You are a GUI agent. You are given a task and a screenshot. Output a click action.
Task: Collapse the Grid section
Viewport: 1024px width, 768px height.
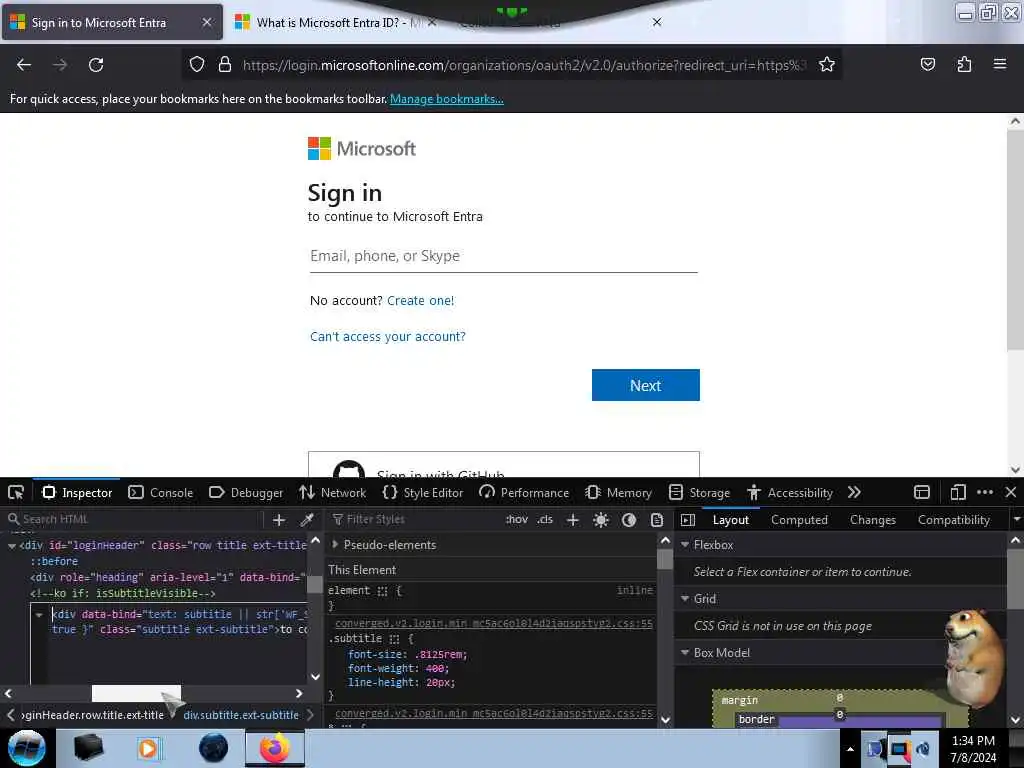[x=685, y=599]
